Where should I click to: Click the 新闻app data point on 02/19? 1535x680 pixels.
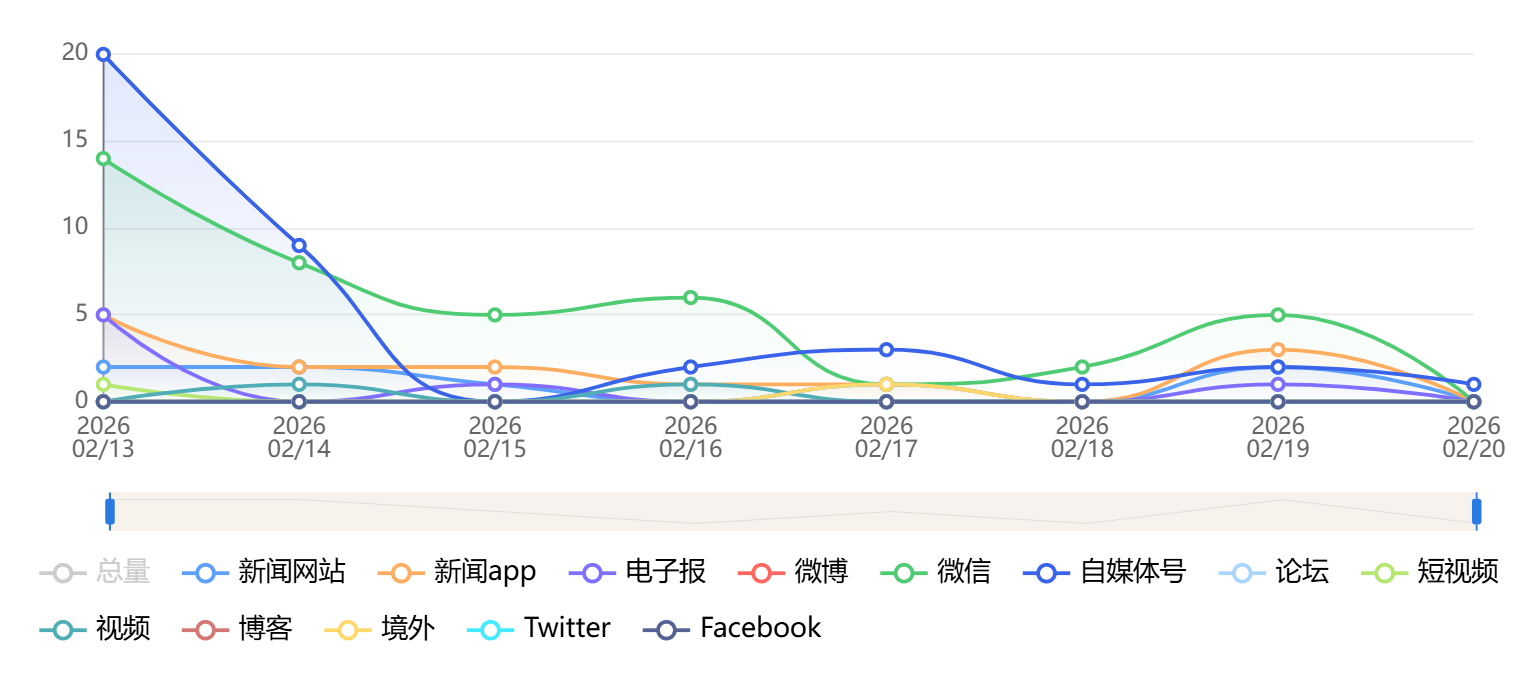[x=1277, y=350]
